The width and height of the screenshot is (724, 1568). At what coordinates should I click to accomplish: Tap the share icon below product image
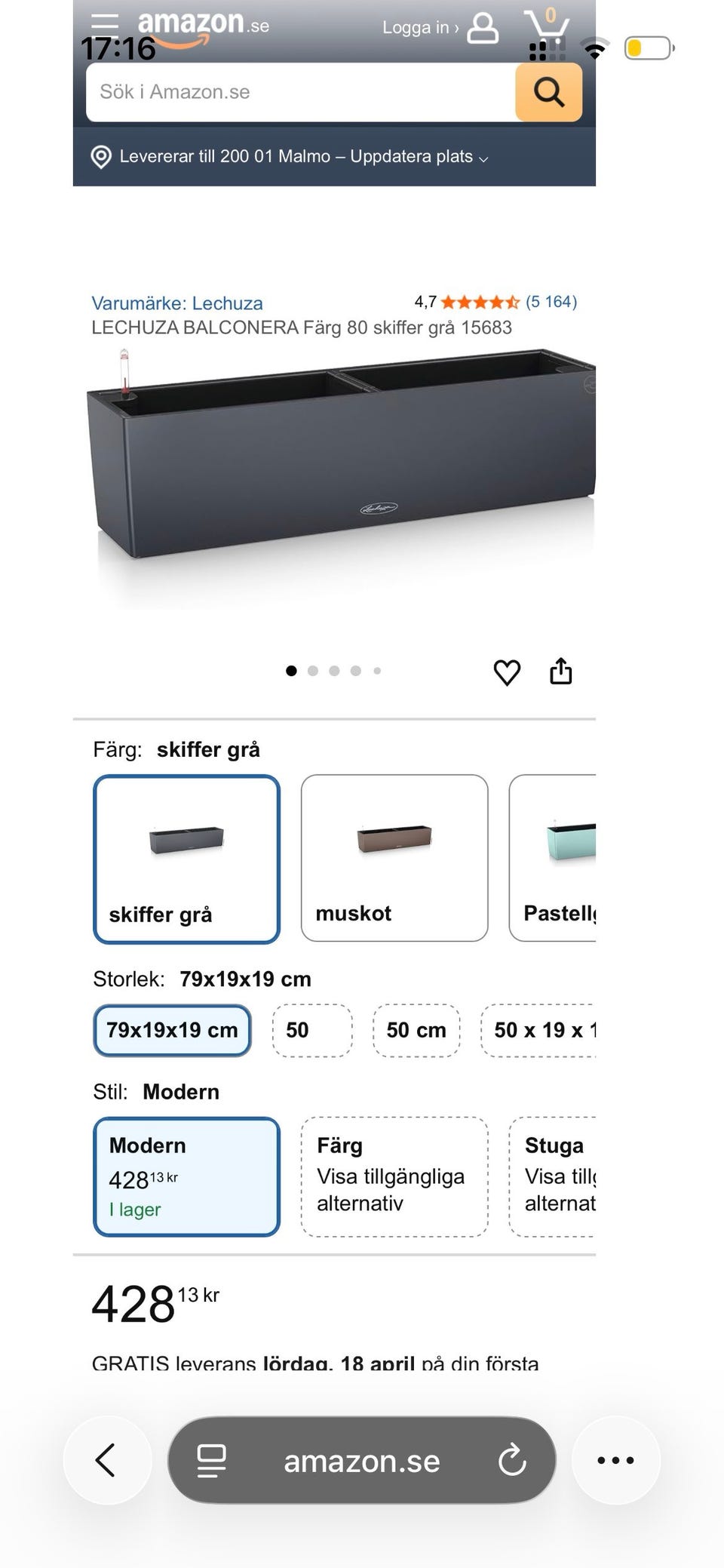(x=560, y=671)
